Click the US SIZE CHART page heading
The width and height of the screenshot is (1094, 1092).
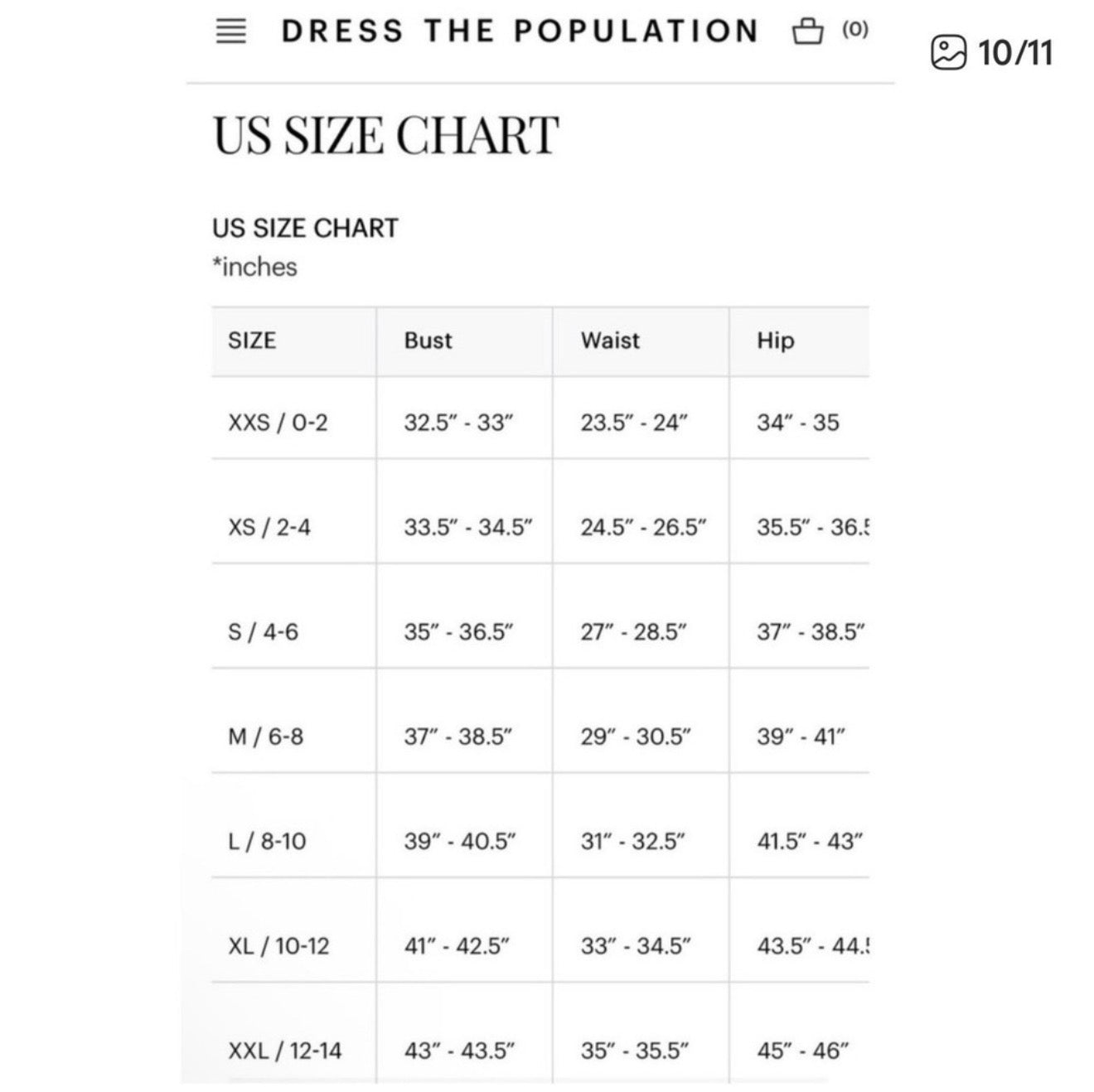click(x=386, y=136)
